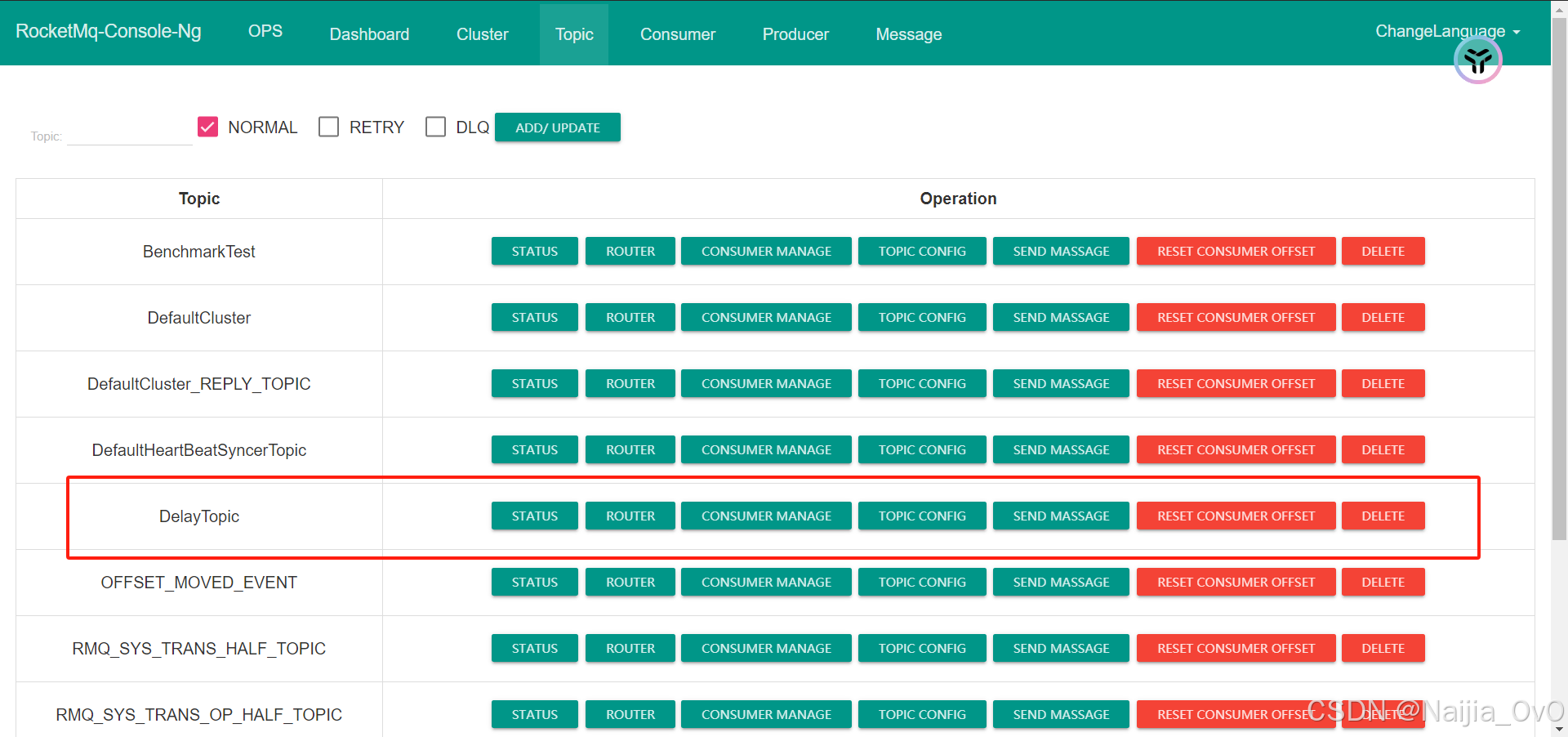
Task: Click SEND MASSAGE for DelayTopic
Action: tap(1061, 516)
